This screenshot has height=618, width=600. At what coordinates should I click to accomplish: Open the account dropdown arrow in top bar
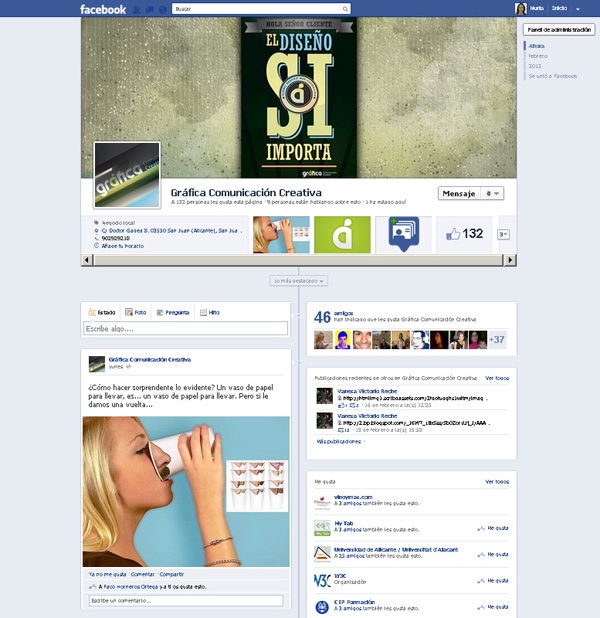click(x=578, y=9)
